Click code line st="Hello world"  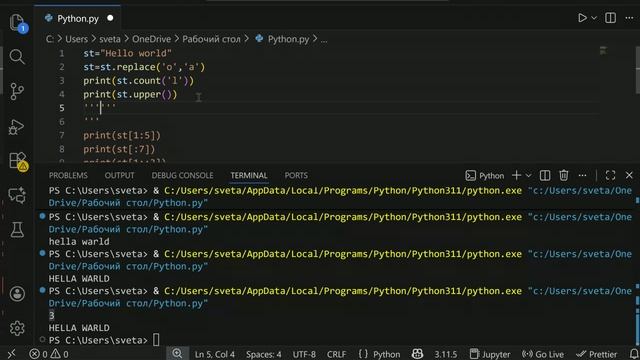pos(127,53)
